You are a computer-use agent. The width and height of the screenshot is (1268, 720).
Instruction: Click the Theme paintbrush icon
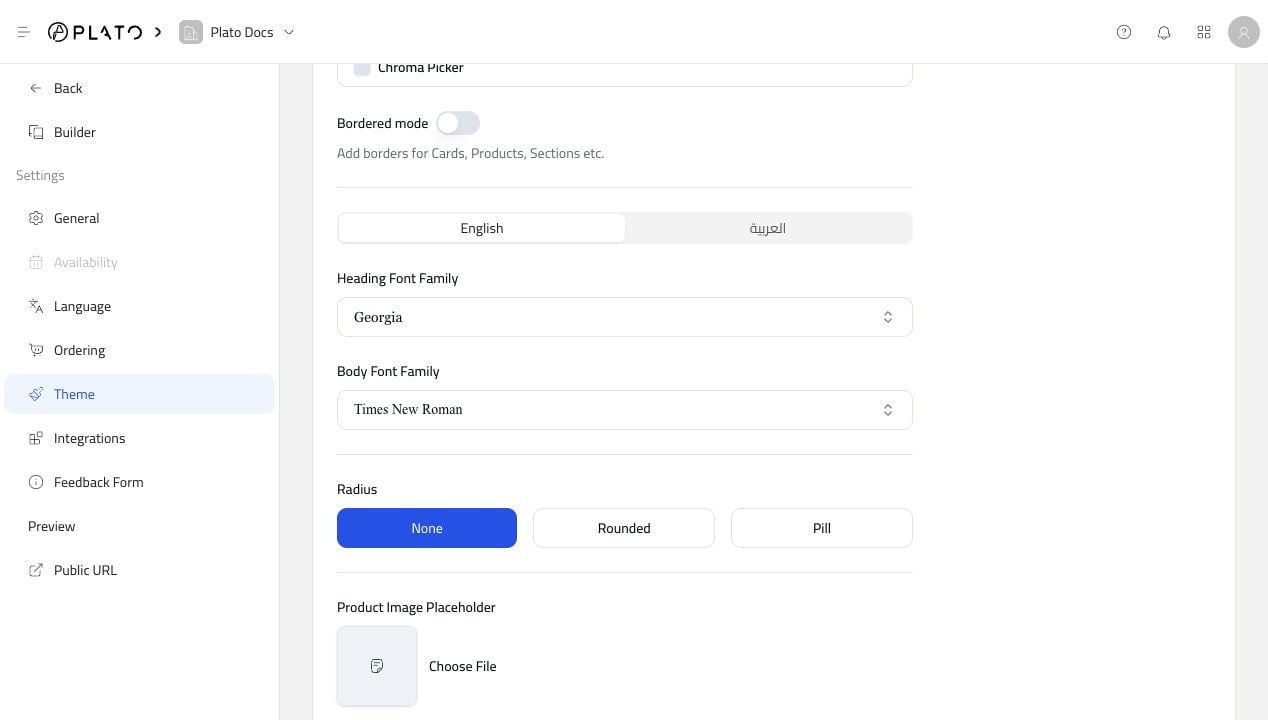point(36,394)
